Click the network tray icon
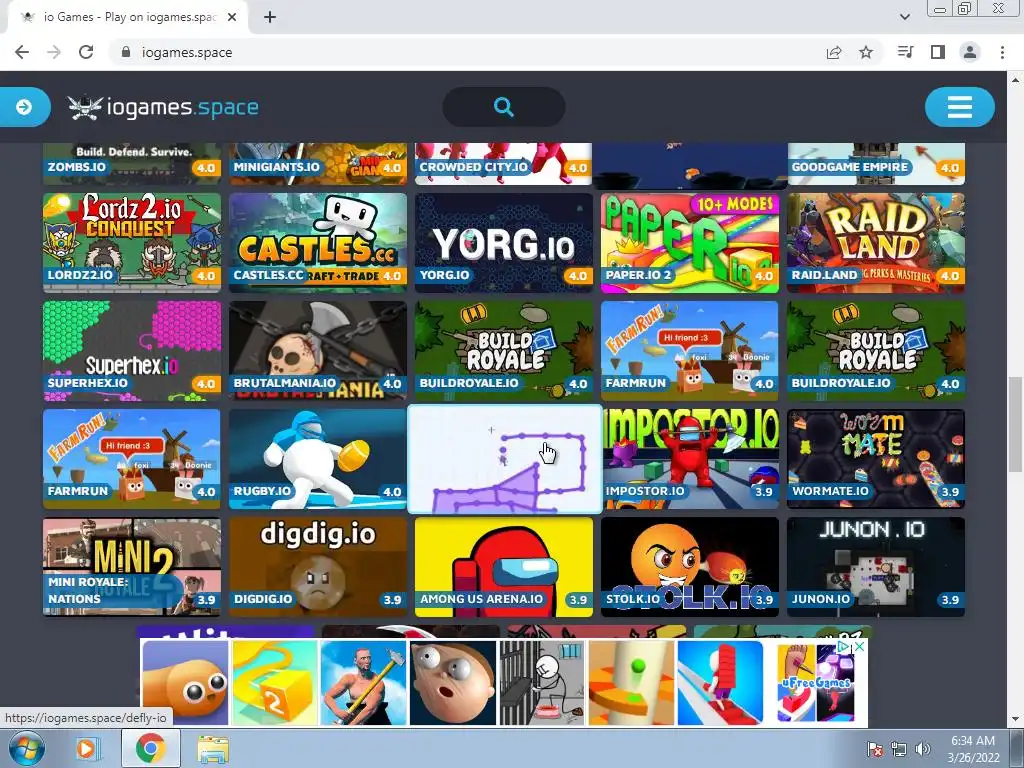Image resolution: width=1024 pixels, height=768 pixels. pyautogui.click(x=899, y=749)
